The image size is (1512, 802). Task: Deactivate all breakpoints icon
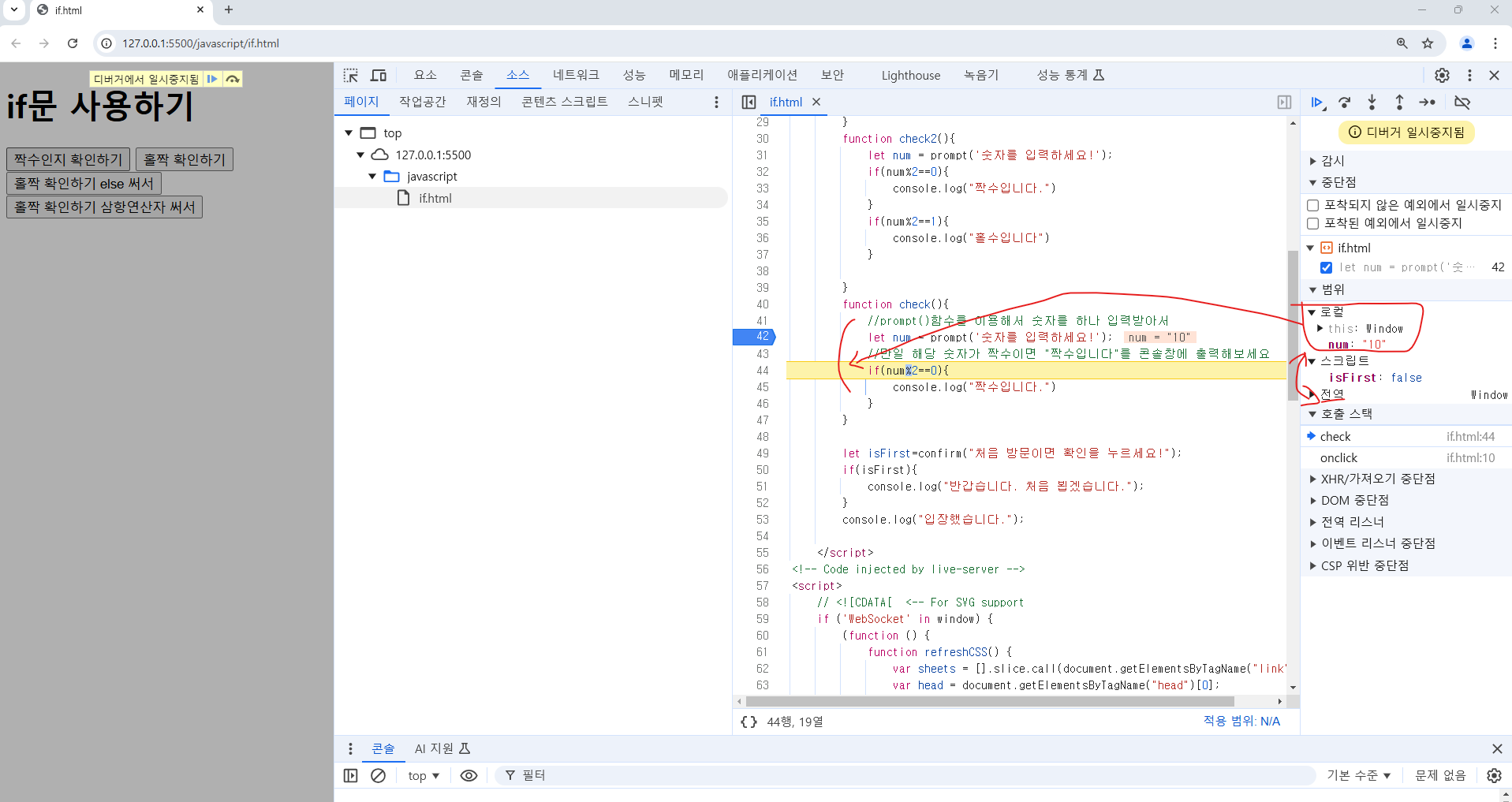(x=1462, y=103)
